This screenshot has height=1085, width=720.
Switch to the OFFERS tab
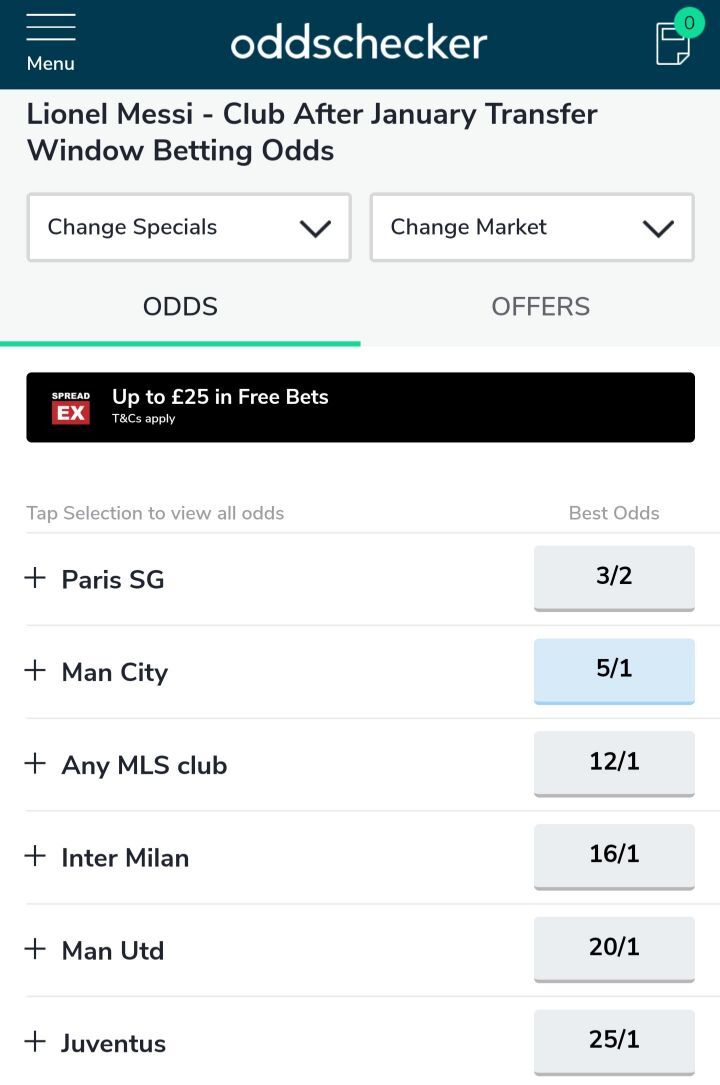coord(540,307)
